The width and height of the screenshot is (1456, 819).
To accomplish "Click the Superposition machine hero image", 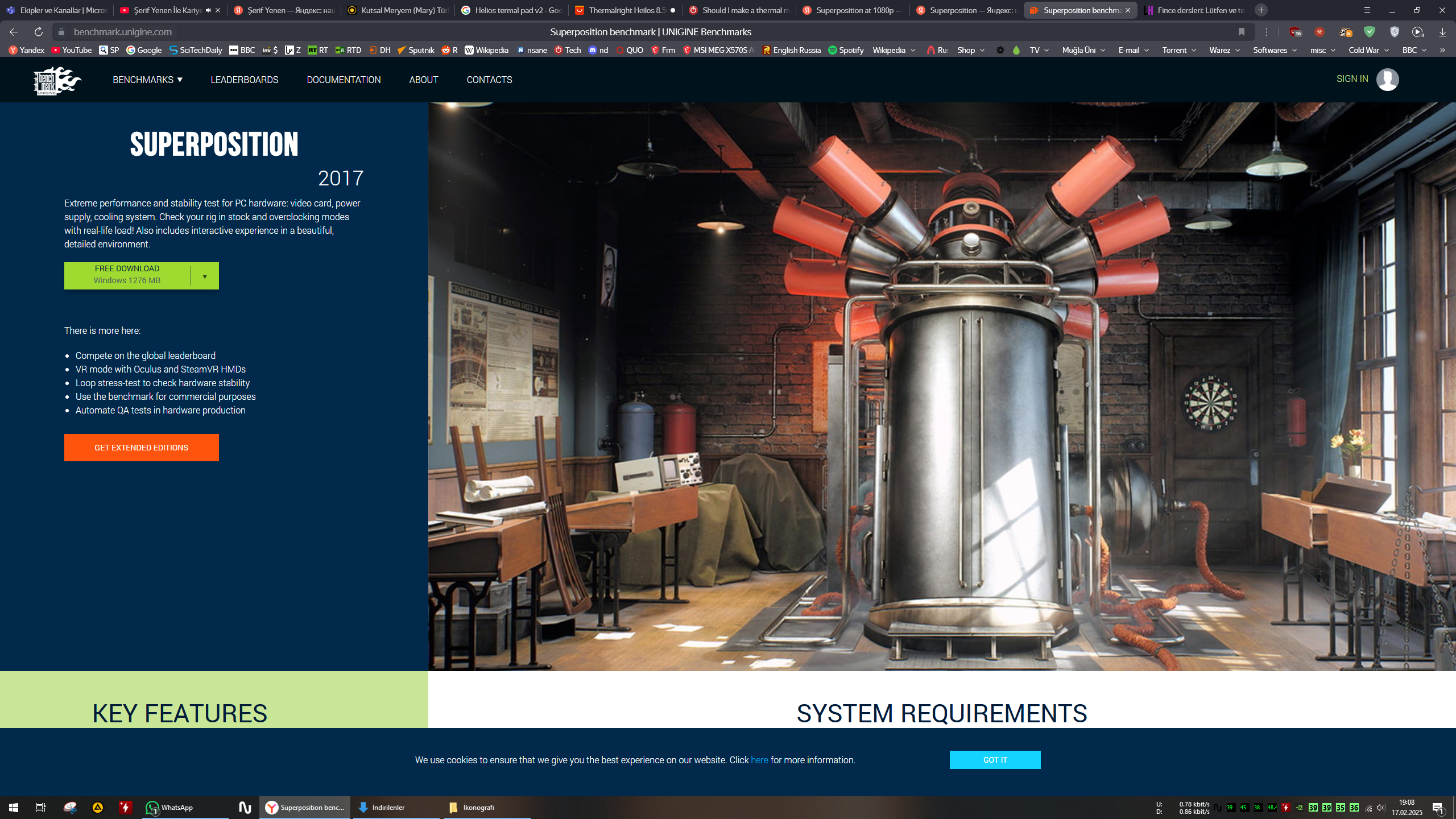I will 942,387.
